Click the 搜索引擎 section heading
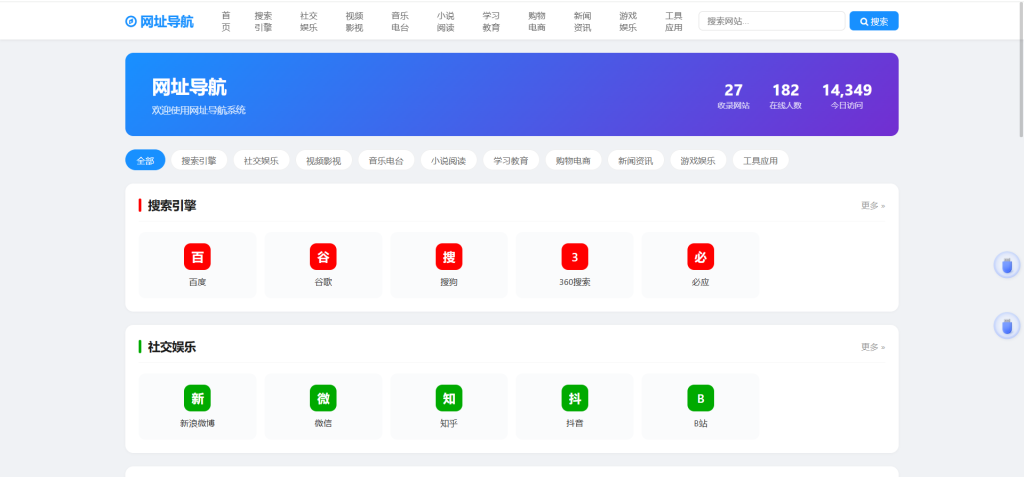Viewport: 1024px width, 477px height. pos(172,205)
